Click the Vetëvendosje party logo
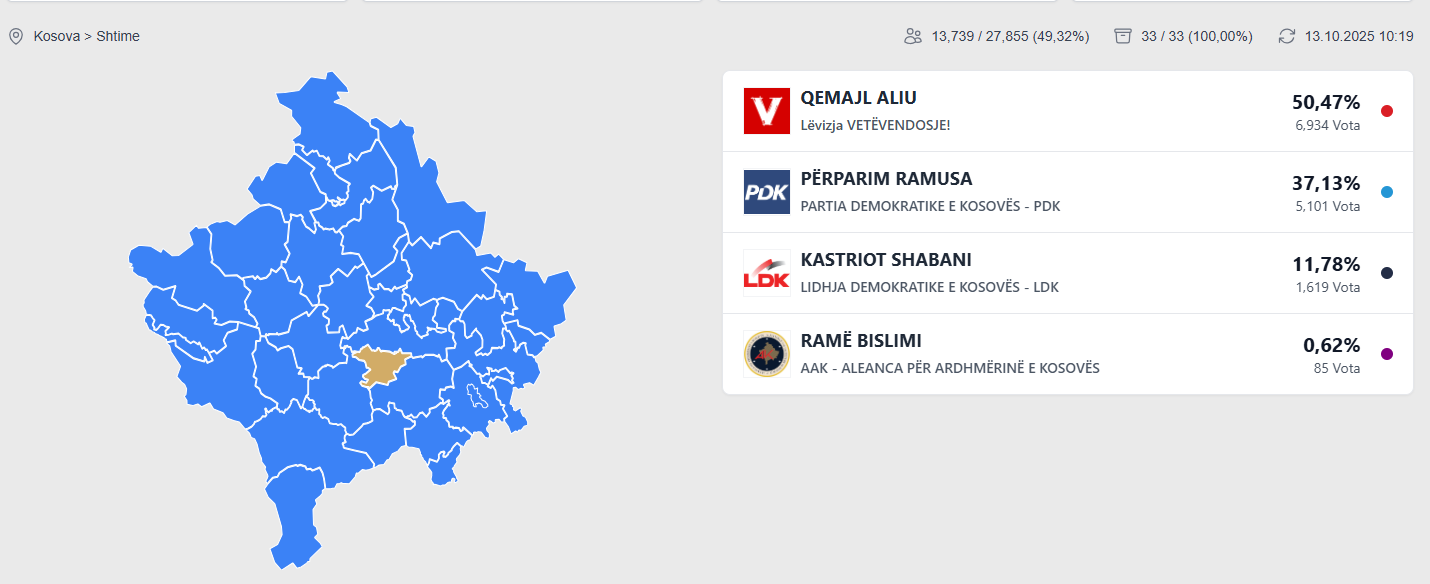This screenshot has height=584, width=1430. [x=767, y=111]
